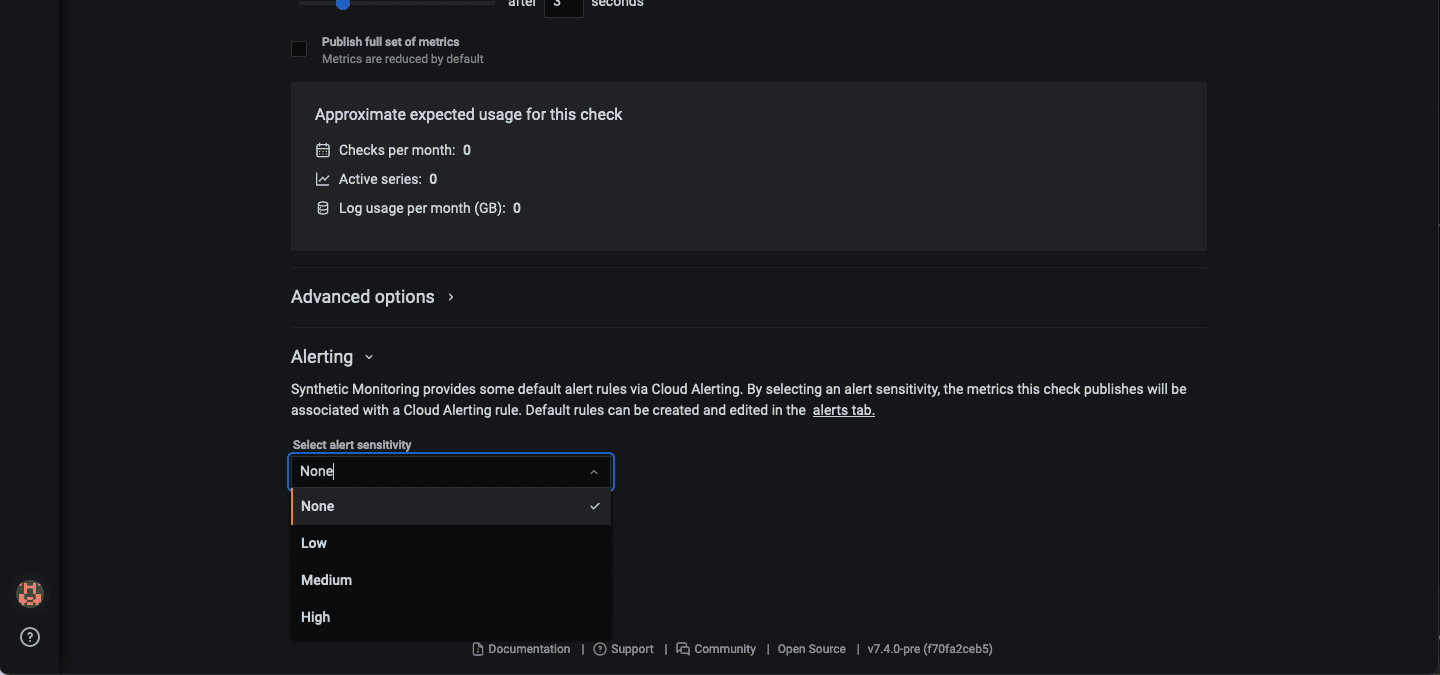
Task: Click the database icon beside Log usage
Action: click(323, 208)
